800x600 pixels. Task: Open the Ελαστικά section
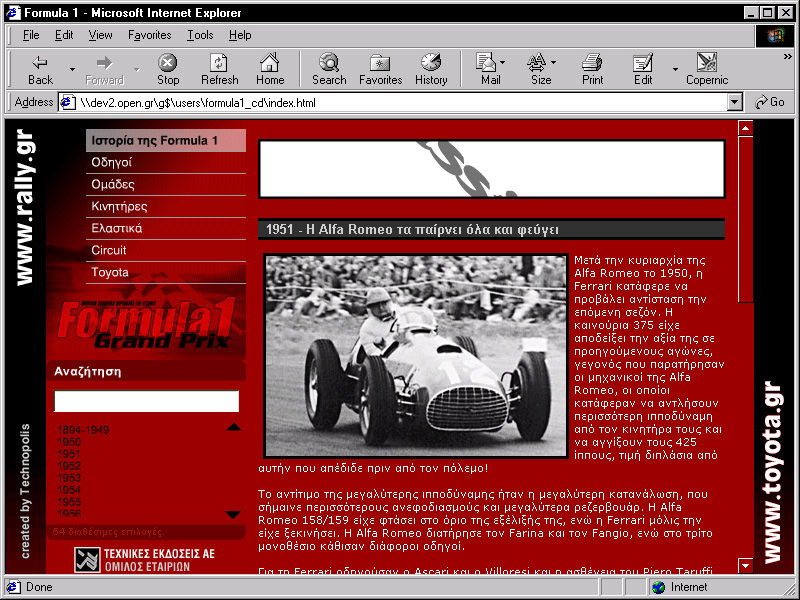click(166, 229)
